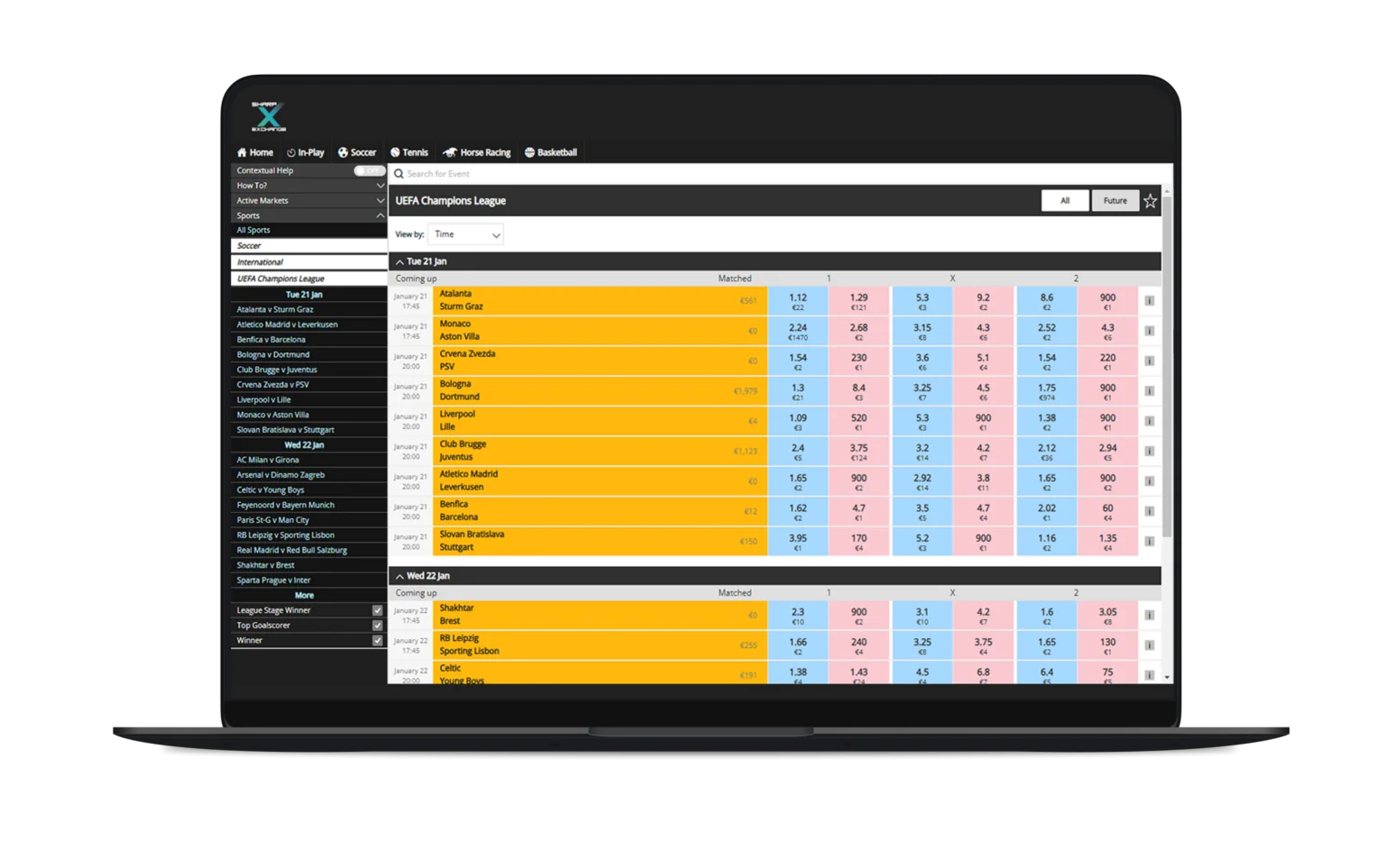The height and width of the screenshot is (868, 1385).
Task: Select Sparta Prague v Inter in sidebar
Action: 308,580
